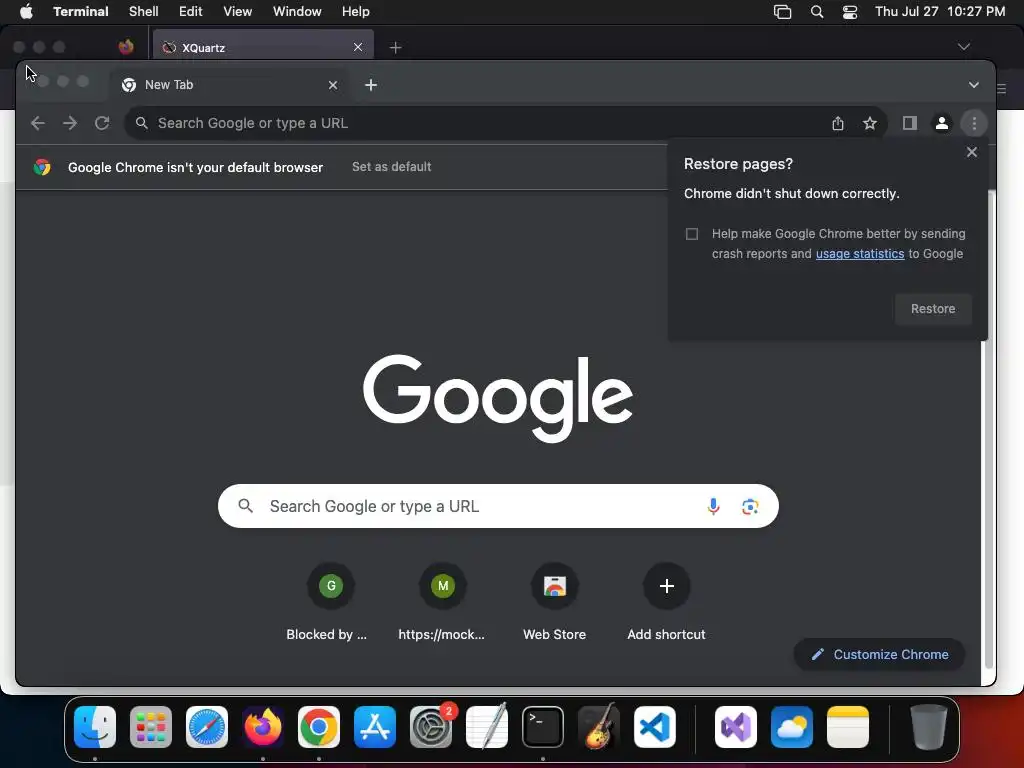1024x768 pixels.
Task: Open Visual Studio Code from the Dock
Action: tap(655, 727)
